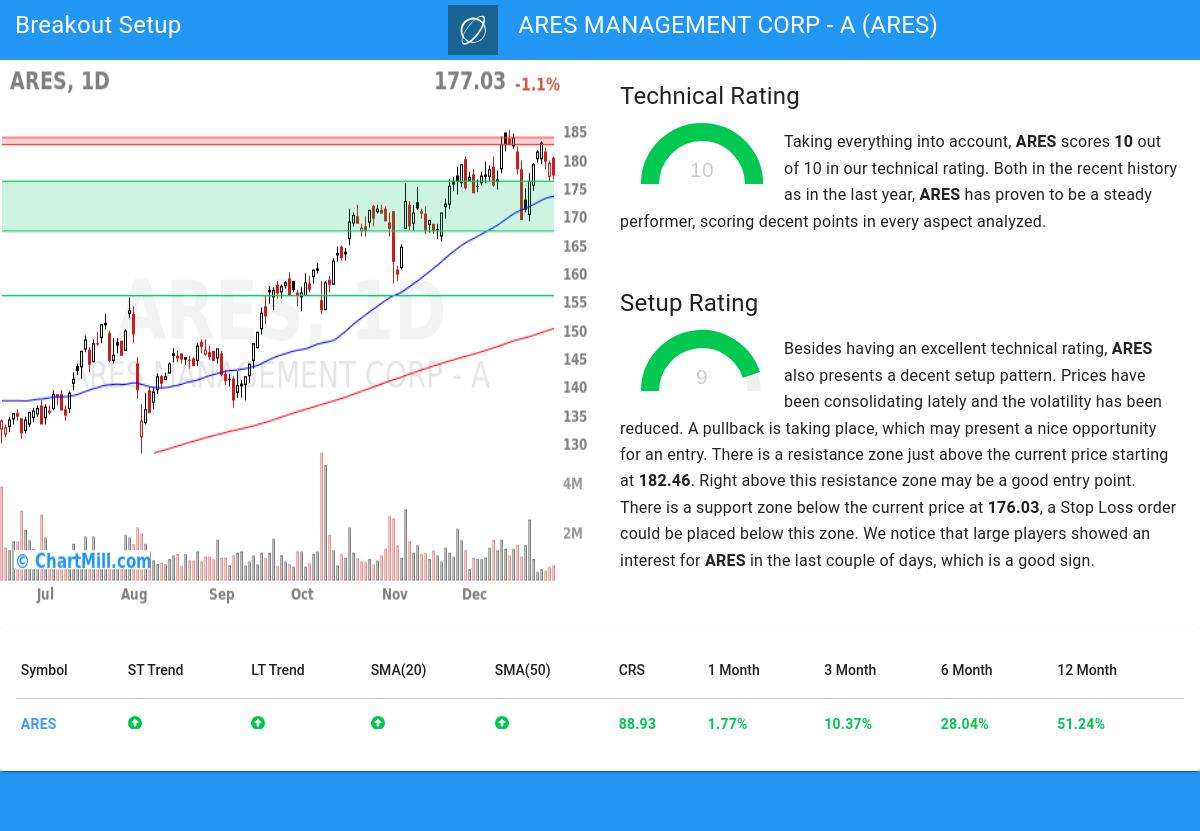1200x831 pixels.
Task: Click the 12 Month column header
Action: point(1087,670)
